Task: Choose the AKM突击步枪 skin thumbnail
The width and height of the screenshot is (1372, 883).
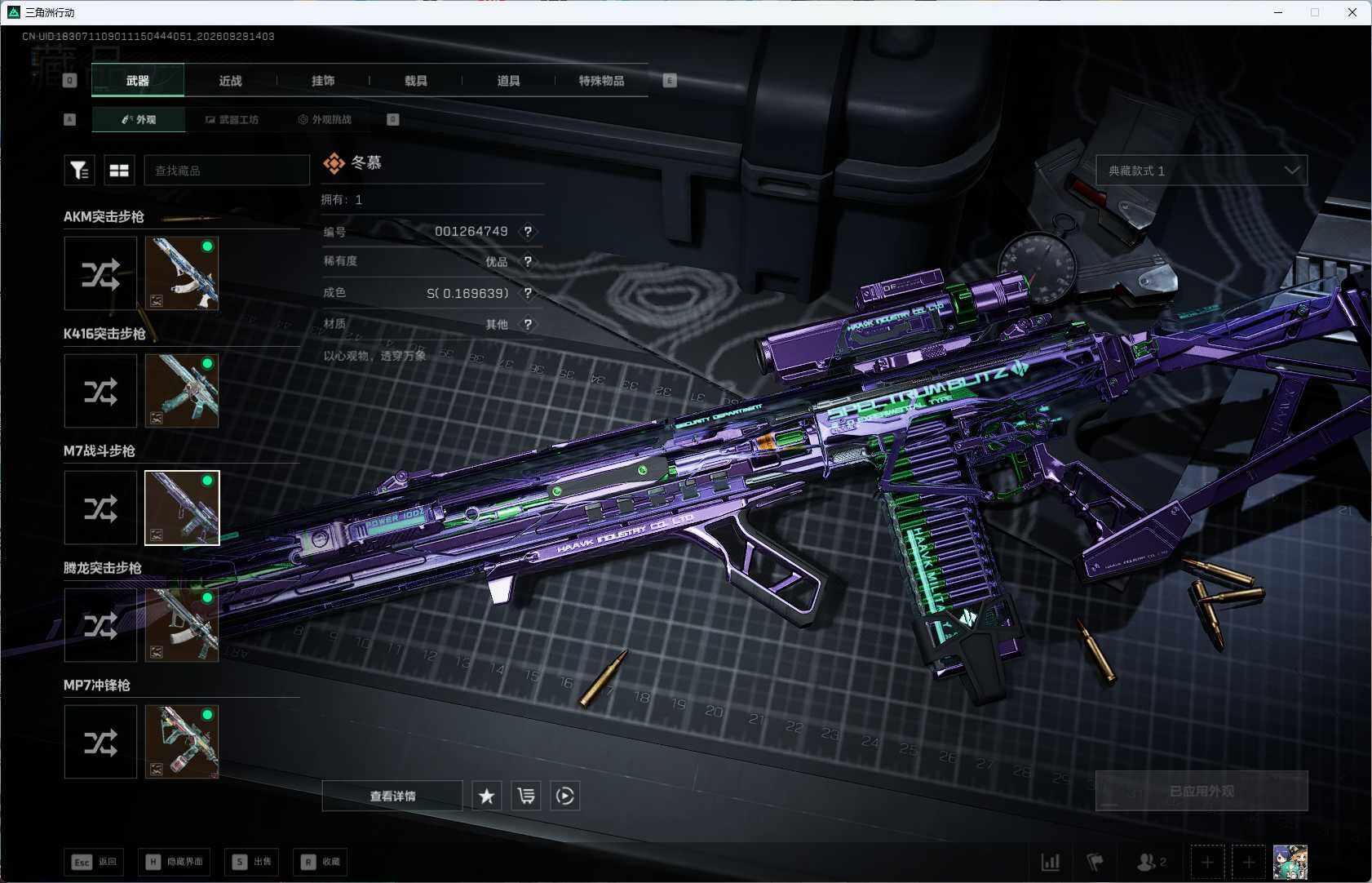Action: coord(182,273)
